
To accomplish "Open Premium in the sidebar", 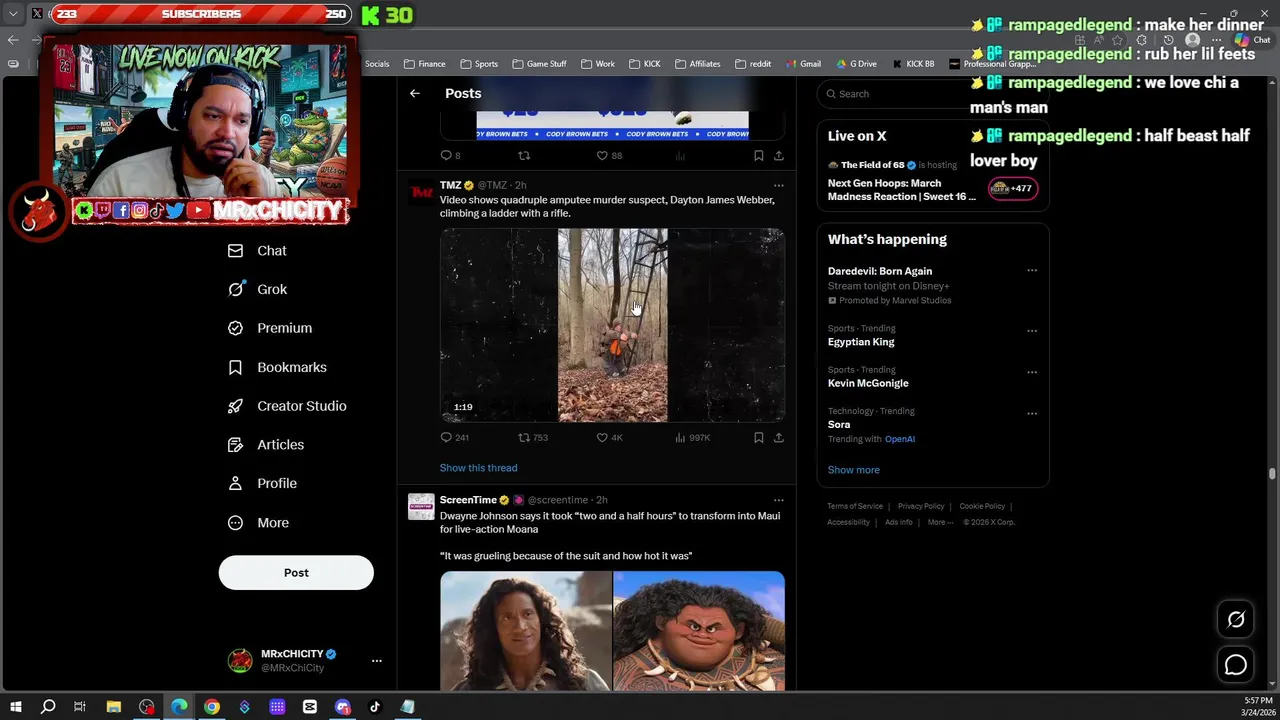I will coord(269,328).
